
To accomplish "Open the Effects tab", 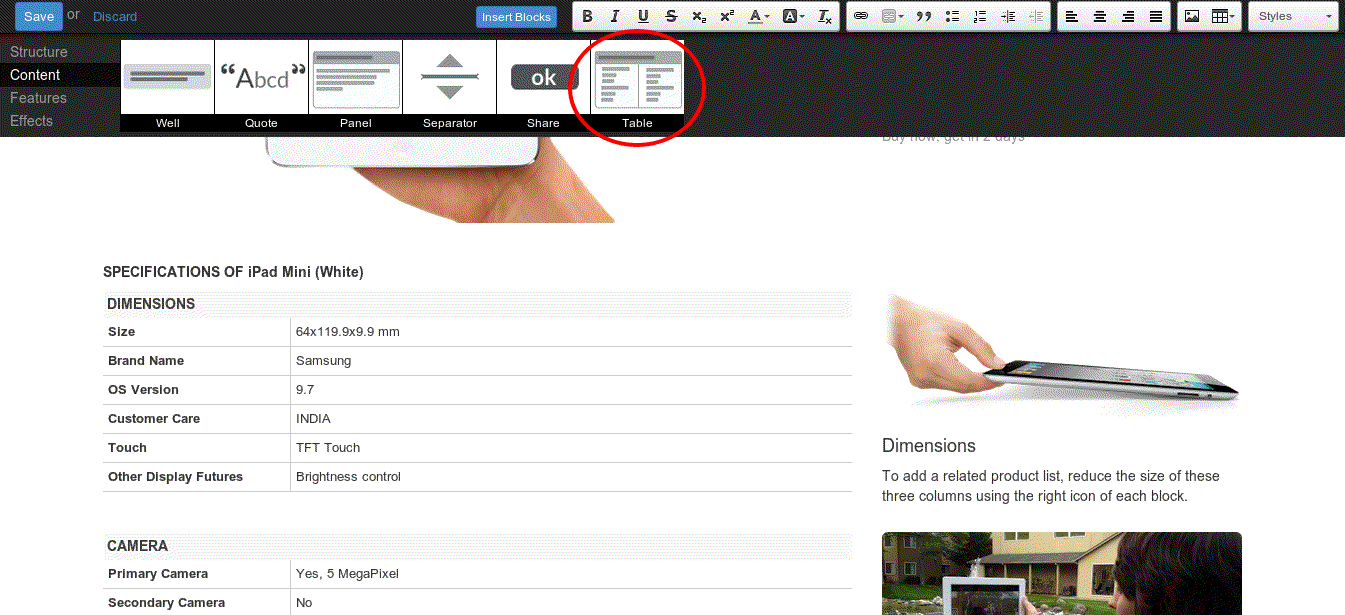I will (31, 121).
